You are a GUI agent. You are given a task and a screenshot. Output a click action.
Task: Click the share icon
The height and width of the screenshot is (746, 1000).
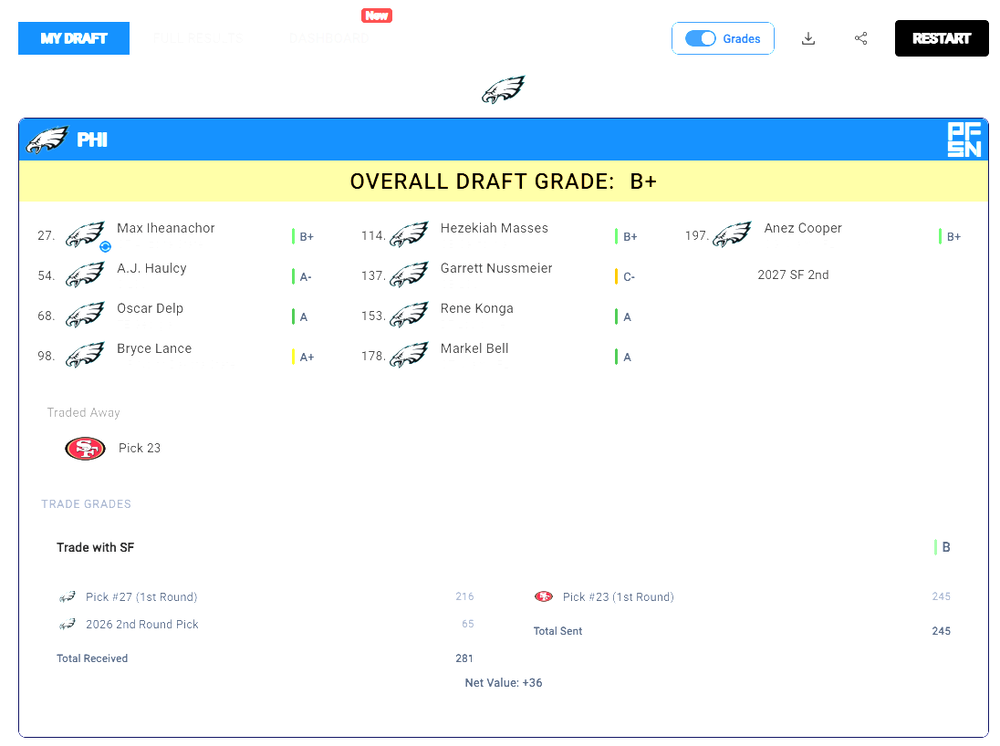coord(861,38)
